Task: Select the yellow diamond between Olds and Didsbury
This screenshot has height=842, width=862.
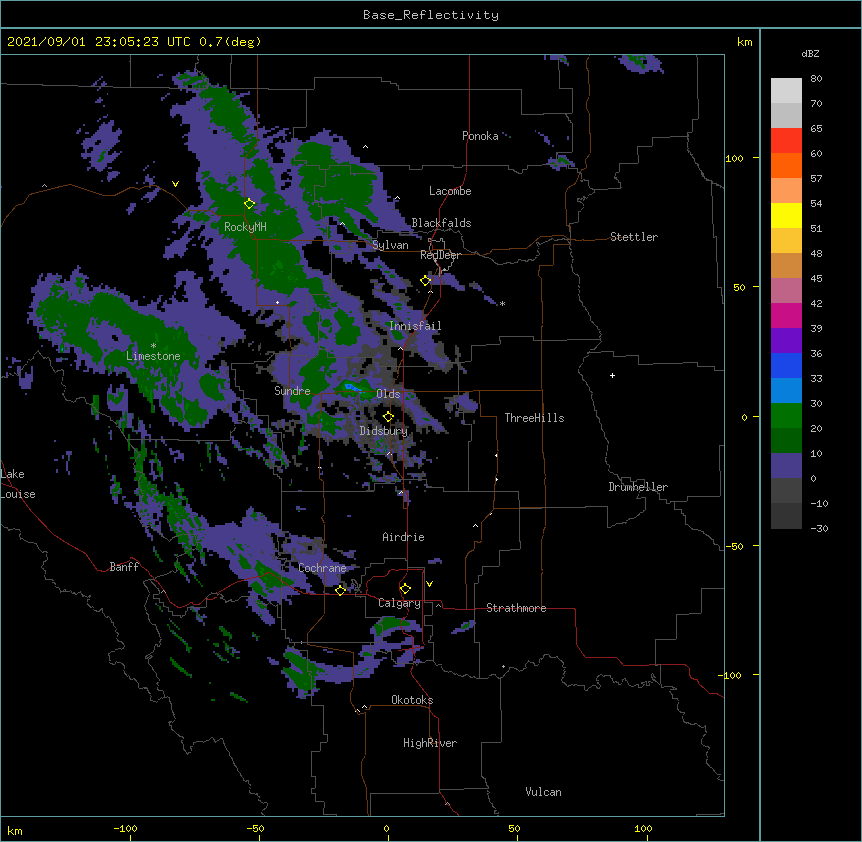Action: click(x=388, y=417)
